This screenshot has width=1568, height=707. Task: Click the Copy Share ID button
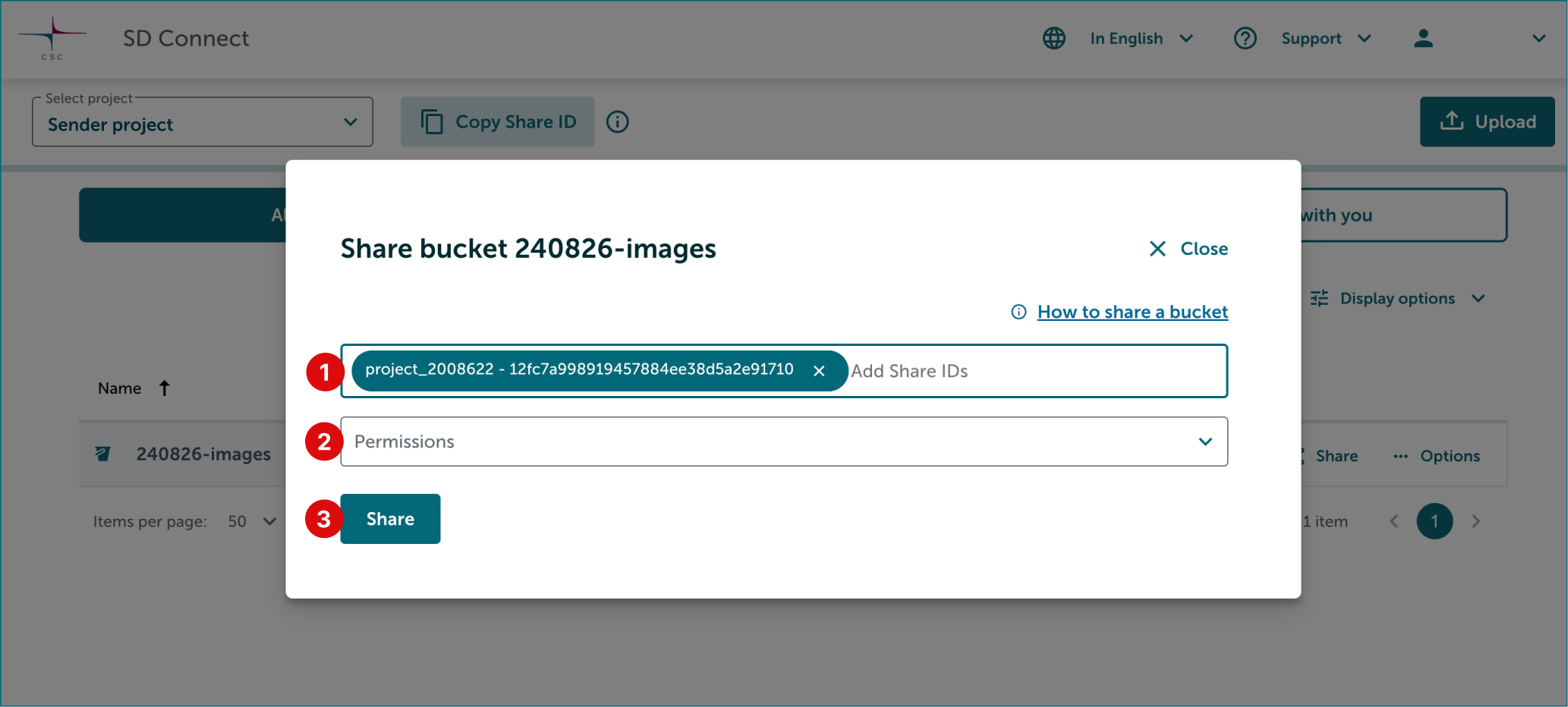tap(498, 121)
